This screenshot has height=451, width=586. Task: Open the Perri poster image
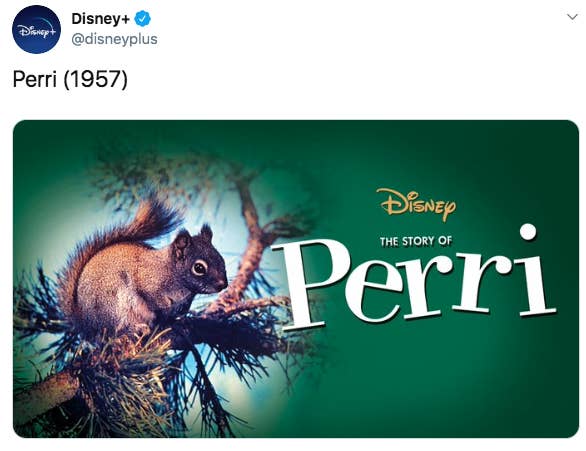point(296,279)
